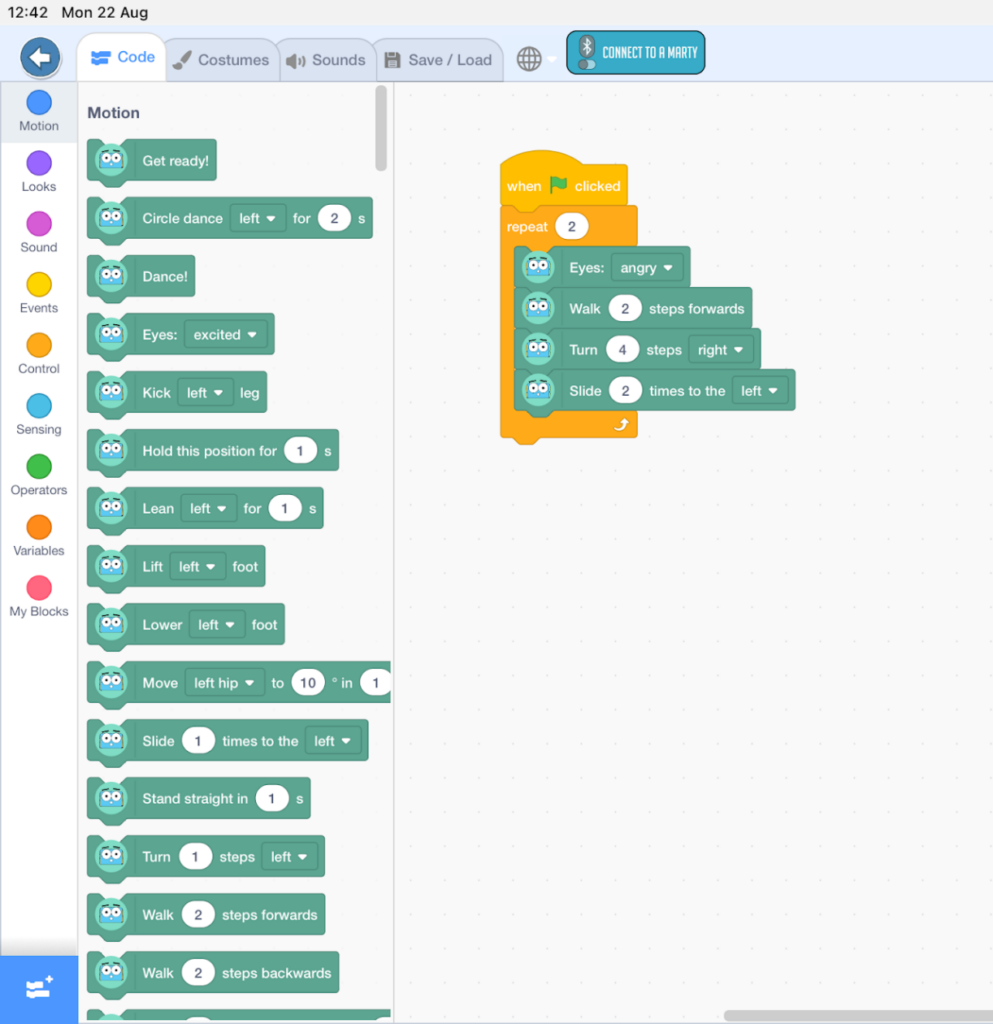Open Eyes angry dropdown in script

click(x=647, y=268)
